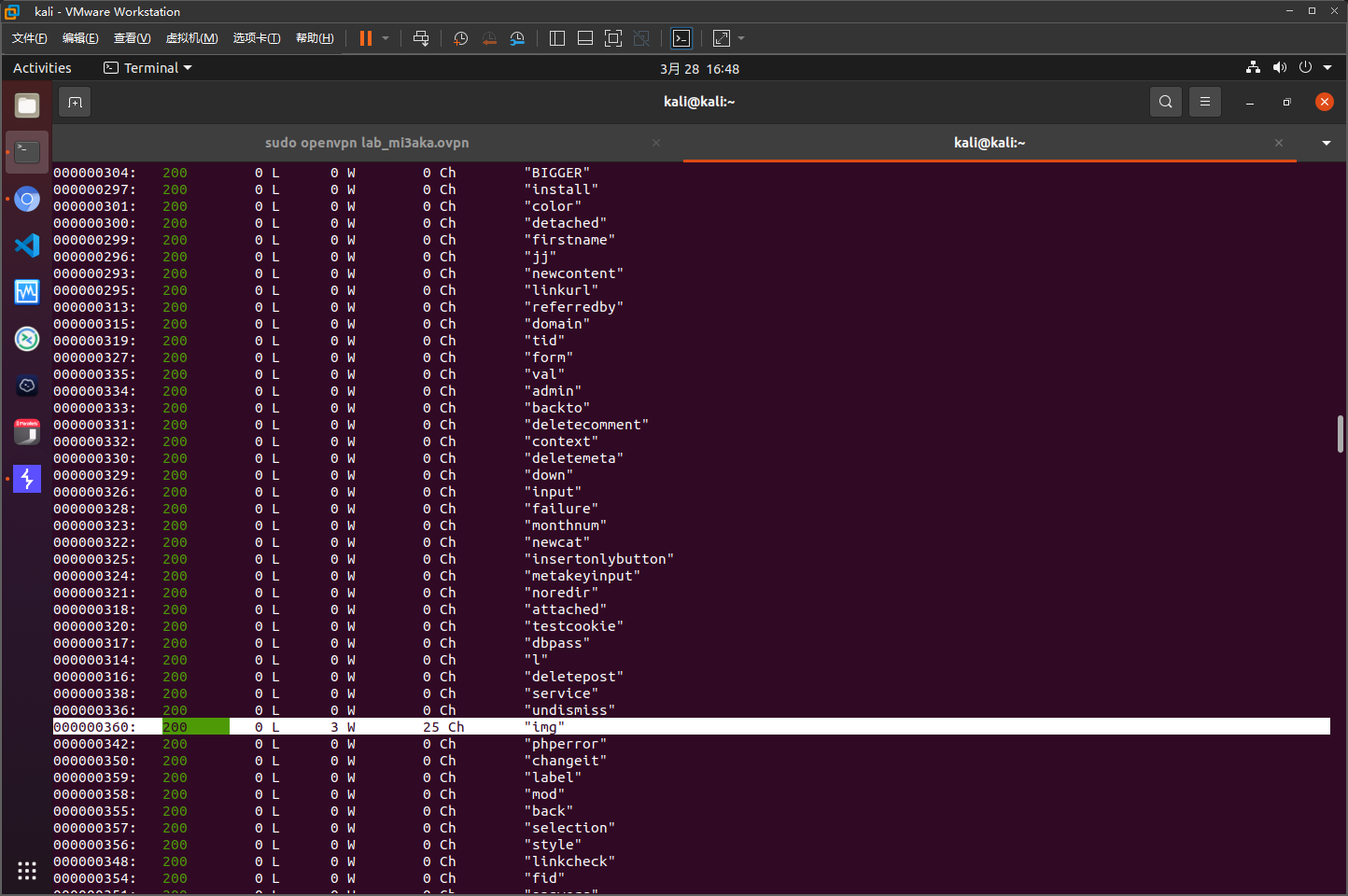
Task: Open a new terminal tab with the plus button
Action: (75, 102)
